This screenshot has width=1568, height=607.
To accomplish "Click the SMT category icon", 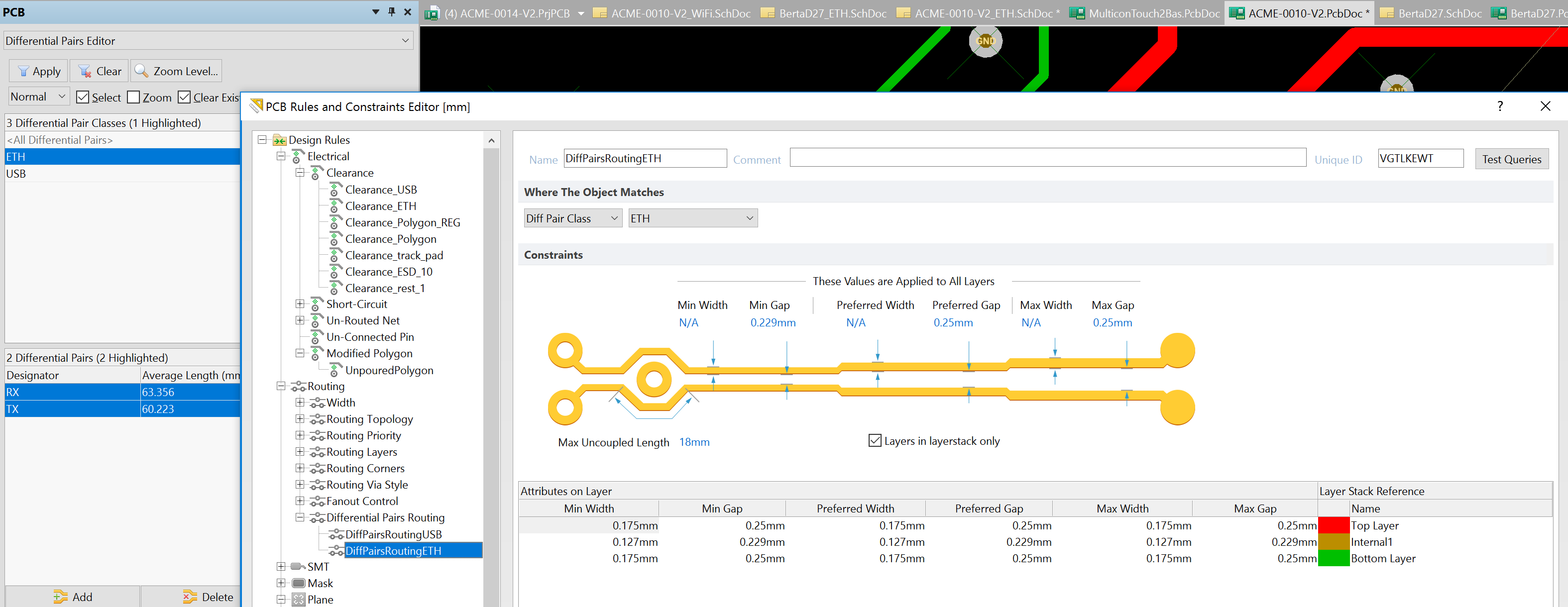I will click(x=298, y=566).
